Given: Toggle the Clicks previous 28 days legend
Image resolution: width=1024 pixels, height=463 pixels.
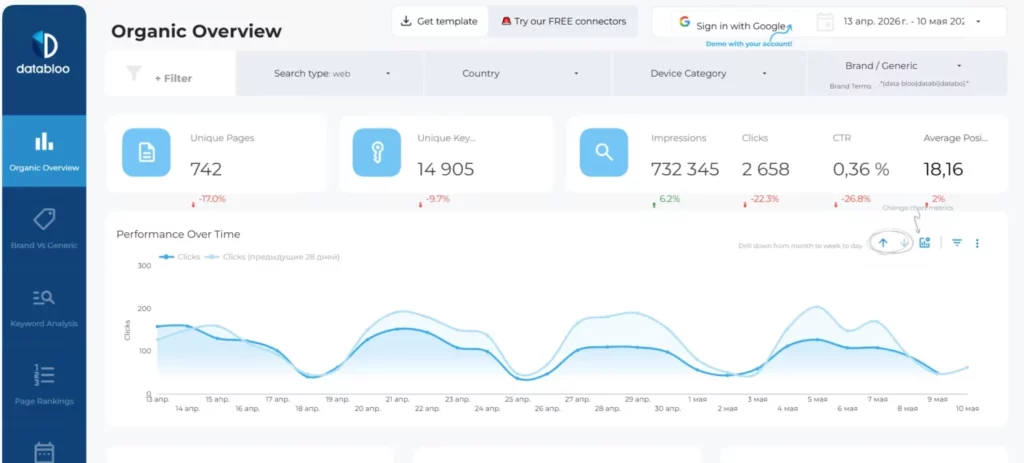Looking at the screenshot, I should point(272,257).
